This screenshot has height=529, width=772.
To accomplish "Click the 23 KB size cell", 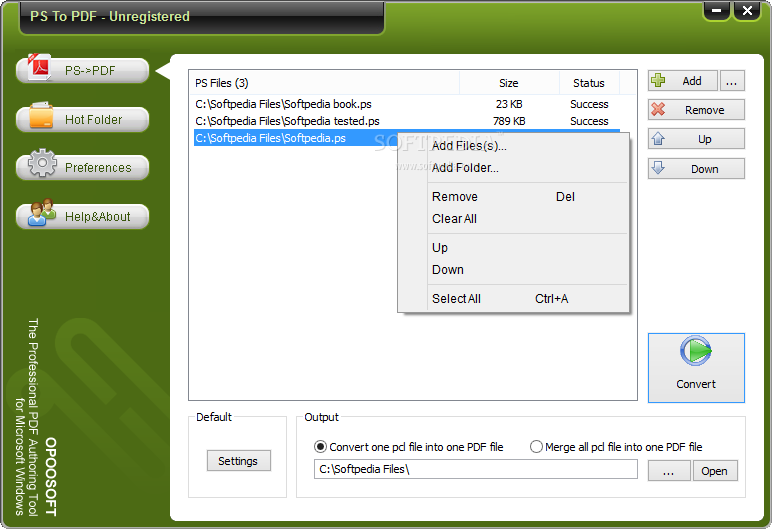I will point(509,104).
